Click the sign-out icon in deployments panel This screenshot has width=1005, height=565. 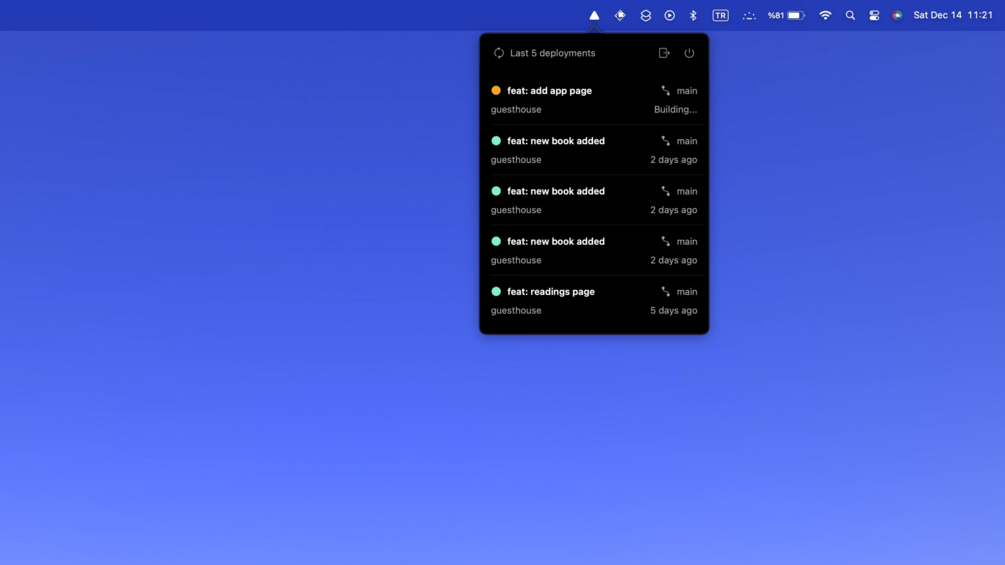click(x=664, y=53)
